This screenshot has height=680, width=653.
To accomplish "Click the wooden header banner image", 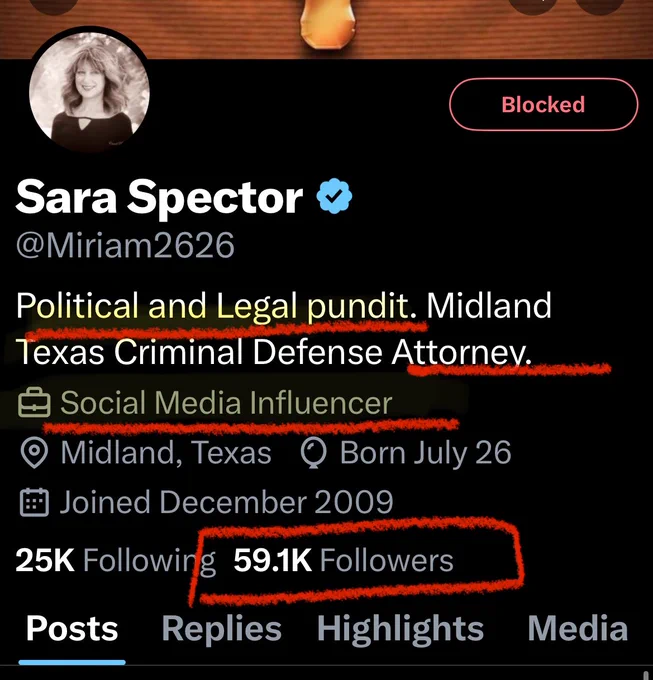I will (326, 29).
